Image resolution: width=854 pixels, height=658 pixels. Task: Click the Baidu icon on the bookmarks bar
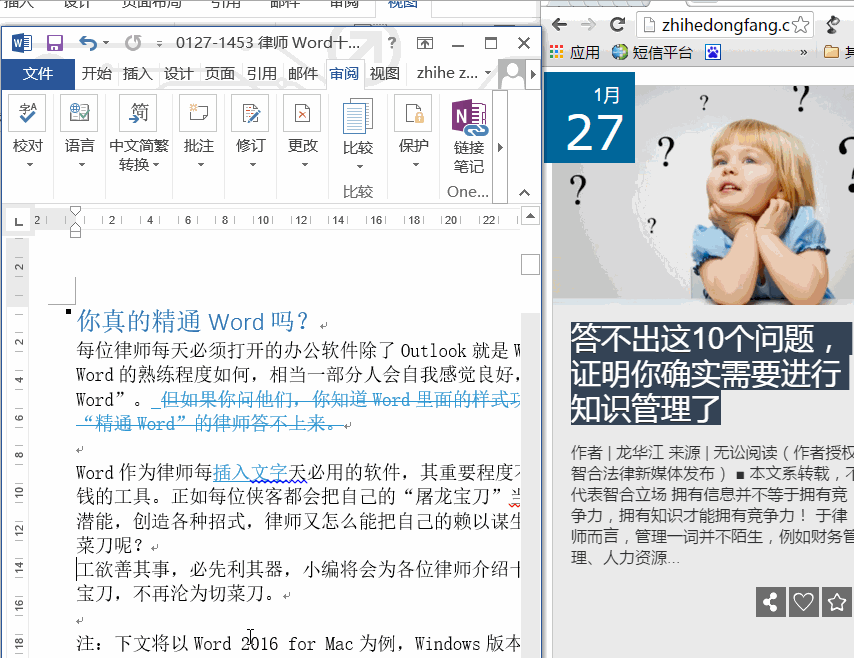coord(713,49)
